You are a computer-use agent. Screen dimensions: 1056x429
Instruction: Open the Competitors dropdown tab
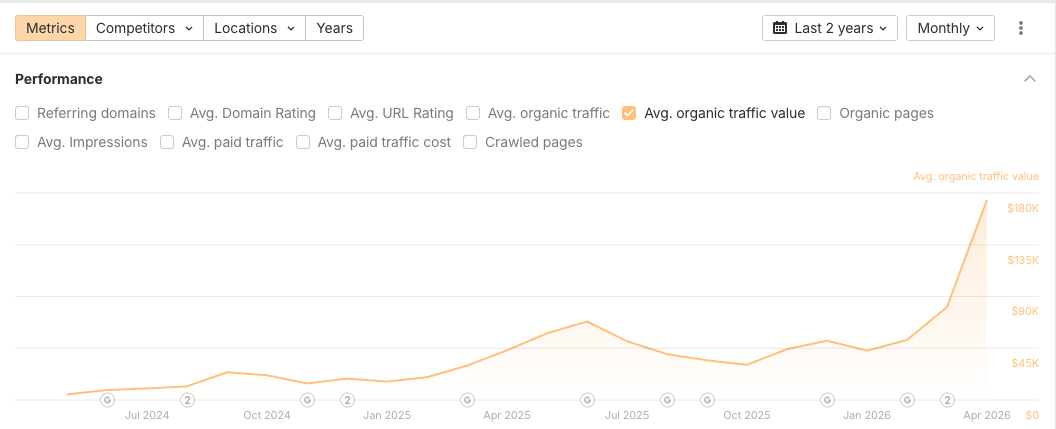point(145,28)
